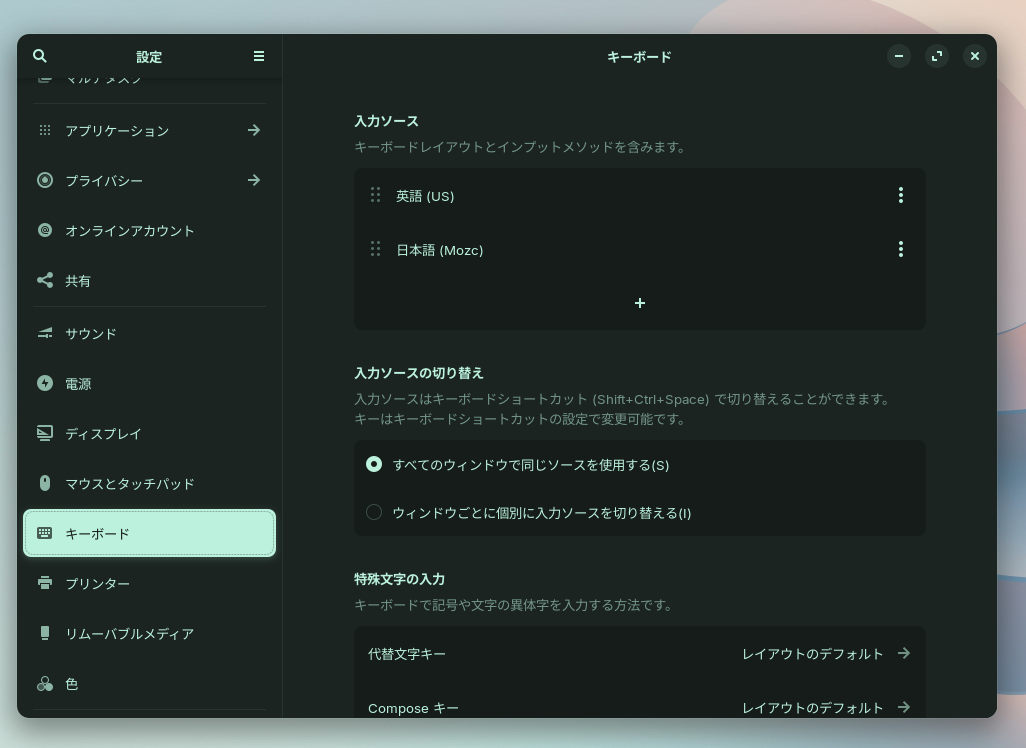Switch to 電源 settings
Image resolution: width=1026 pixels, height=748 pixels.
tap(149, 383)
